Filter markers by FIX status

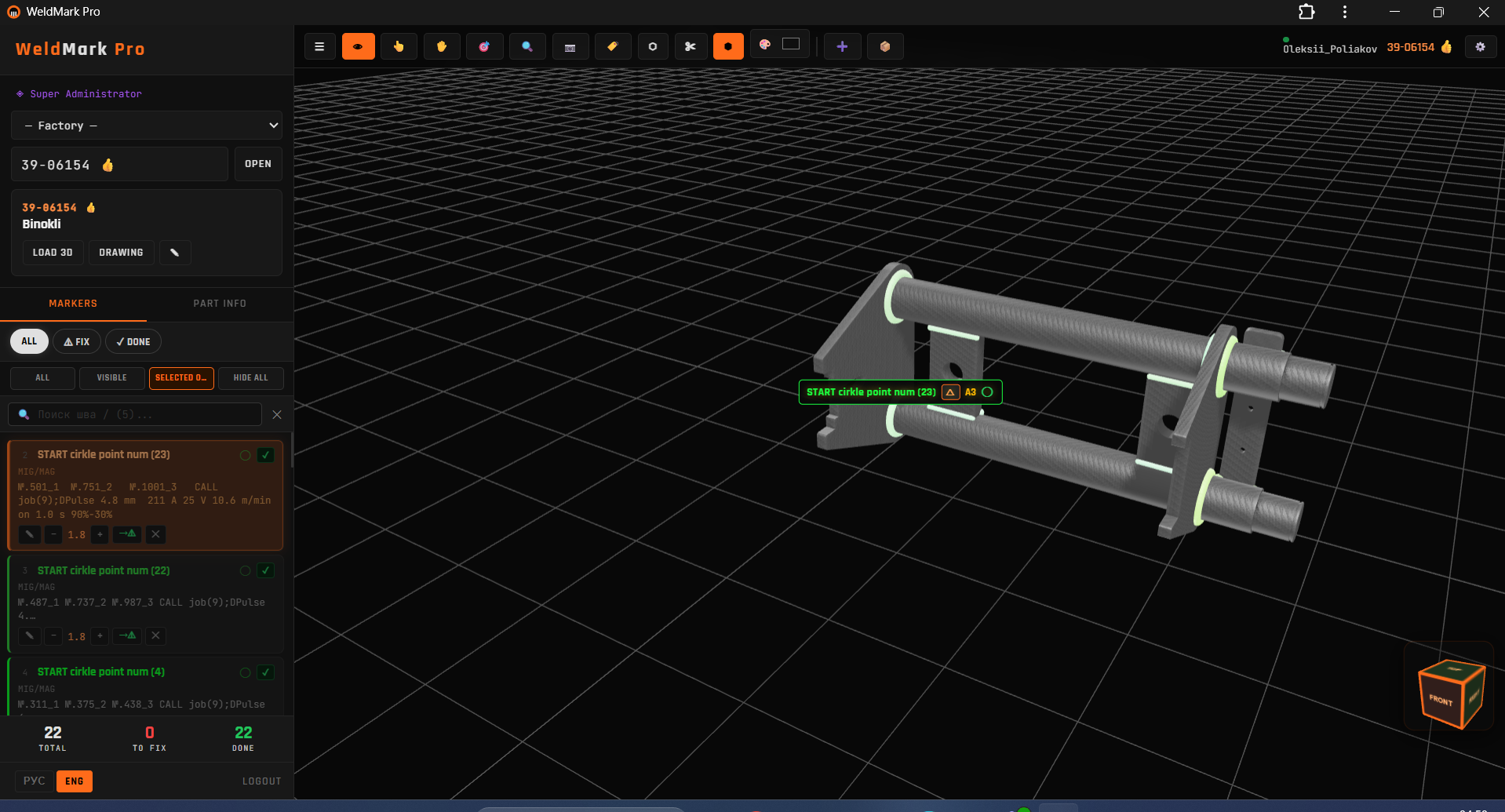click(77, 341)
